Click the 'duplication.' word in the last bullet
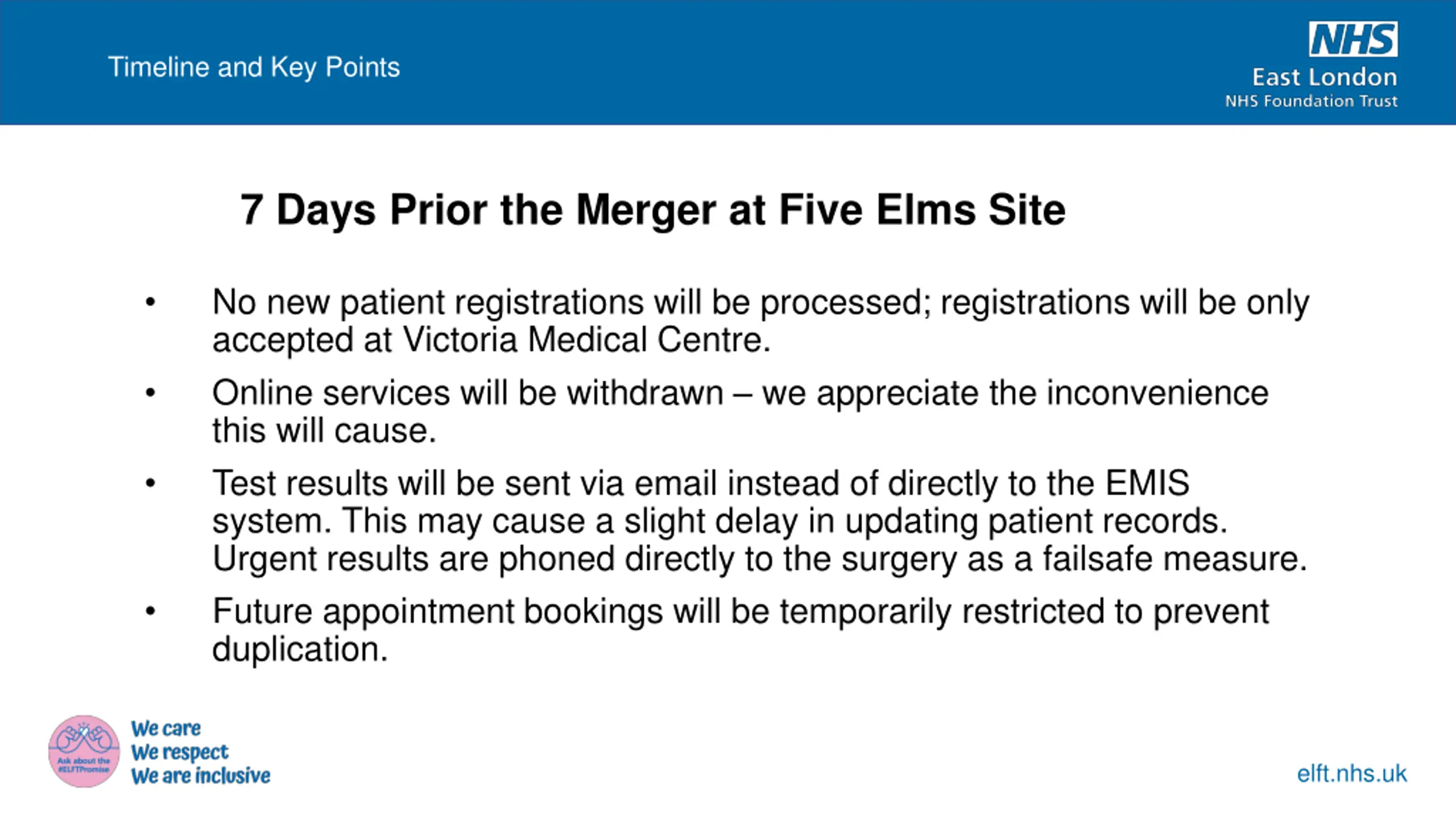The width and height of the screenshot is (1456, 819). click(300, 649)
